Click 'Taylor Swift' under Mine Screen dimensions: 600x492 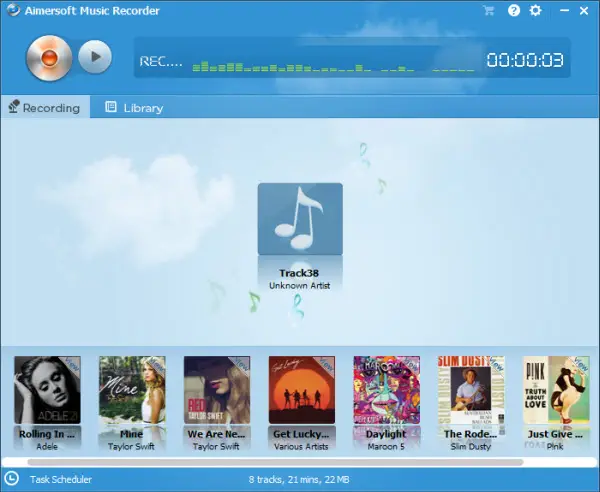[x=131, y=446]
